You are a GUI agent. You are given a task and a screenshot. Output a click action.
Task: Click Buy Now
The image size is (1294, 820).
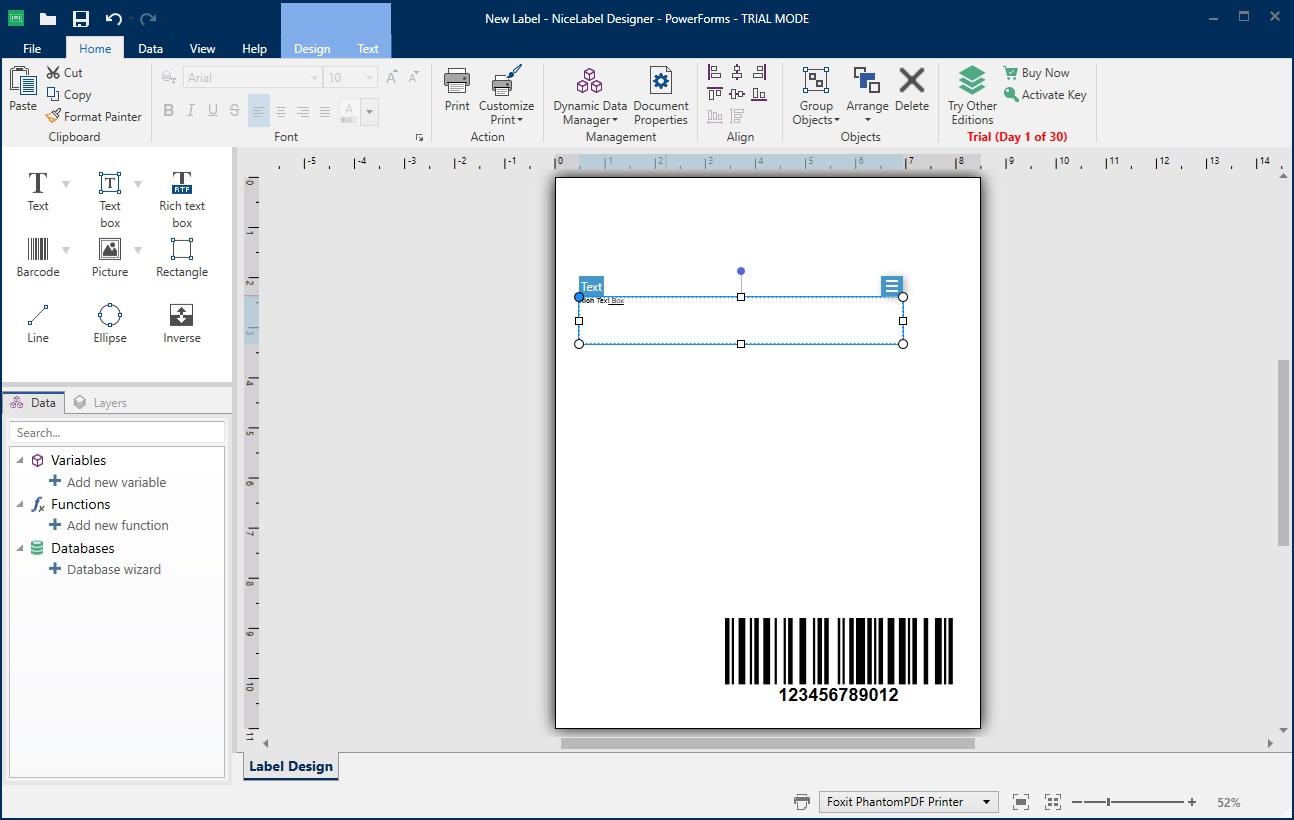1036,73
